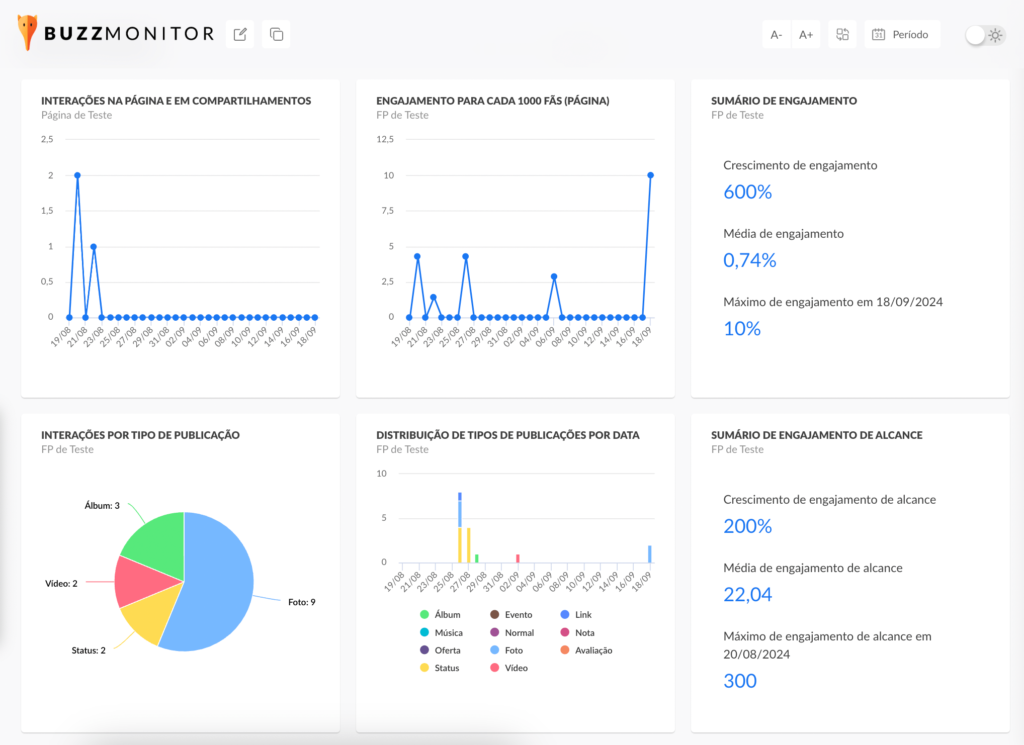Click the 600% engagement growth value
The image size is (1024, 745).
point(748,192)
